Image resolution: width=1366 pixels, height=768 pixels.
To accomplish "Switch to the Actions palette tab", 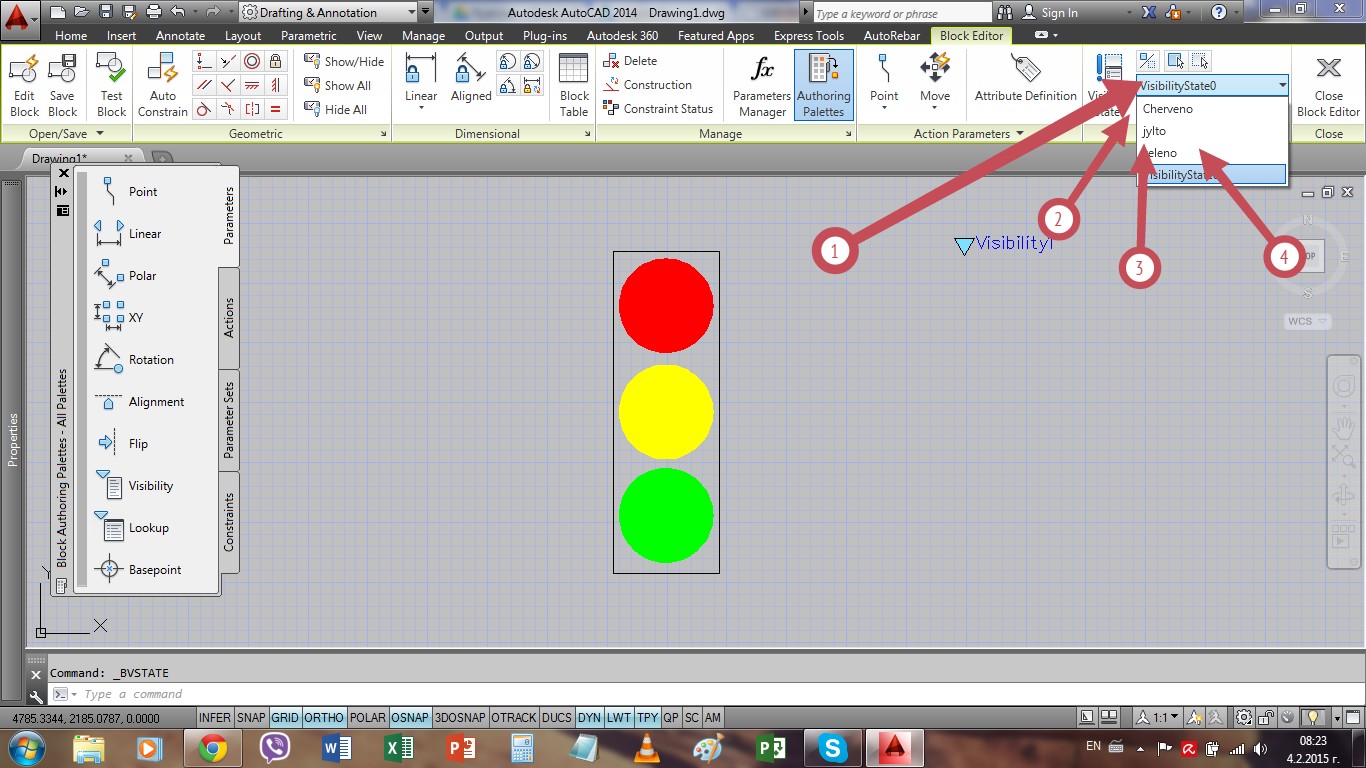I will [x=229, y=318].
